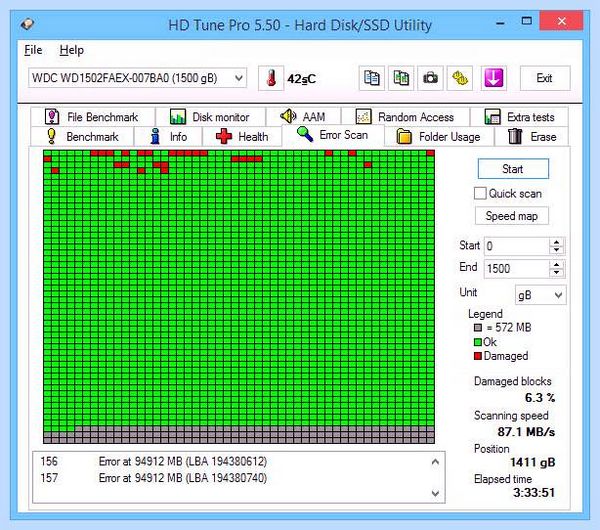Maximize the HD Tune Pro window
600x530 pixels.
click(527, 21)
